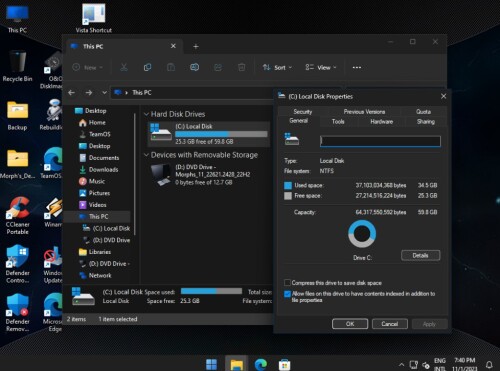Click the Cut scissors icon in Explorer toolbar
Viewport: 500px width, 371px height.
pos(124,67)
